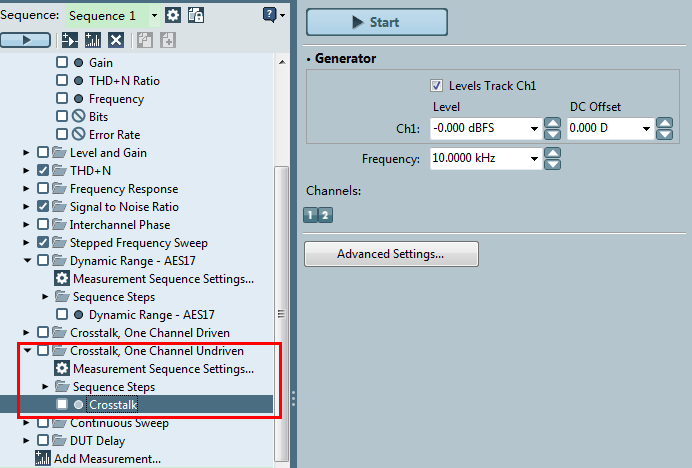Open the Sequence 1 dropdown
Image resolution: width=692 pixels, height=468 pixels.
[154, 15]
